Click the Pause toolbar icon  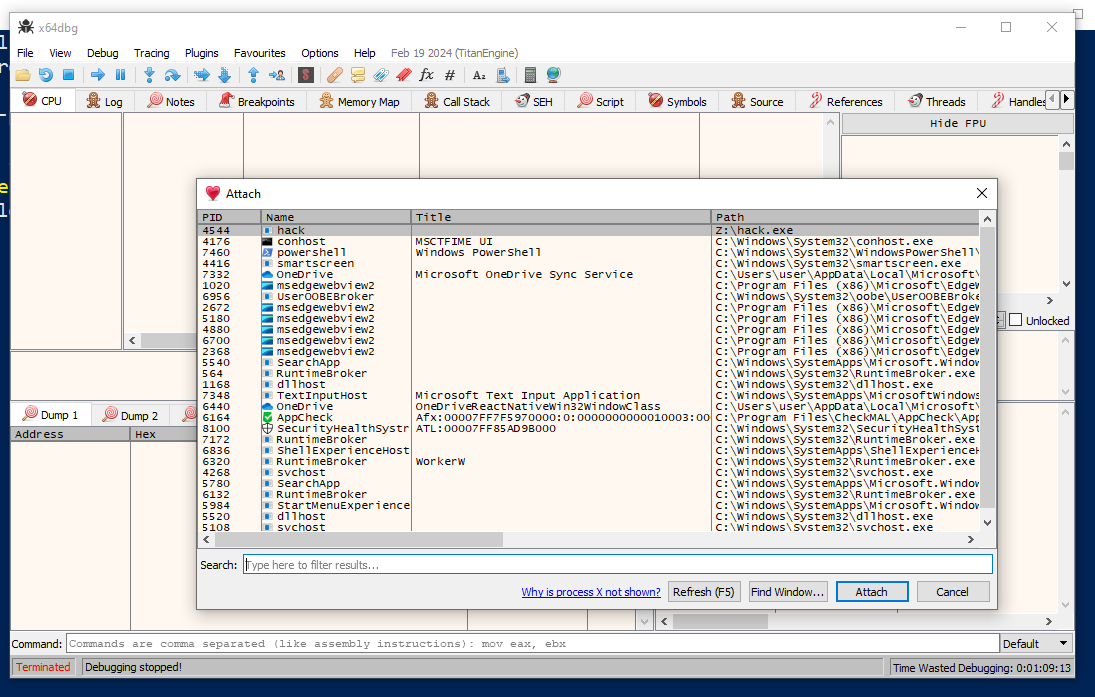pyautogui.click(x=120, y=75)
